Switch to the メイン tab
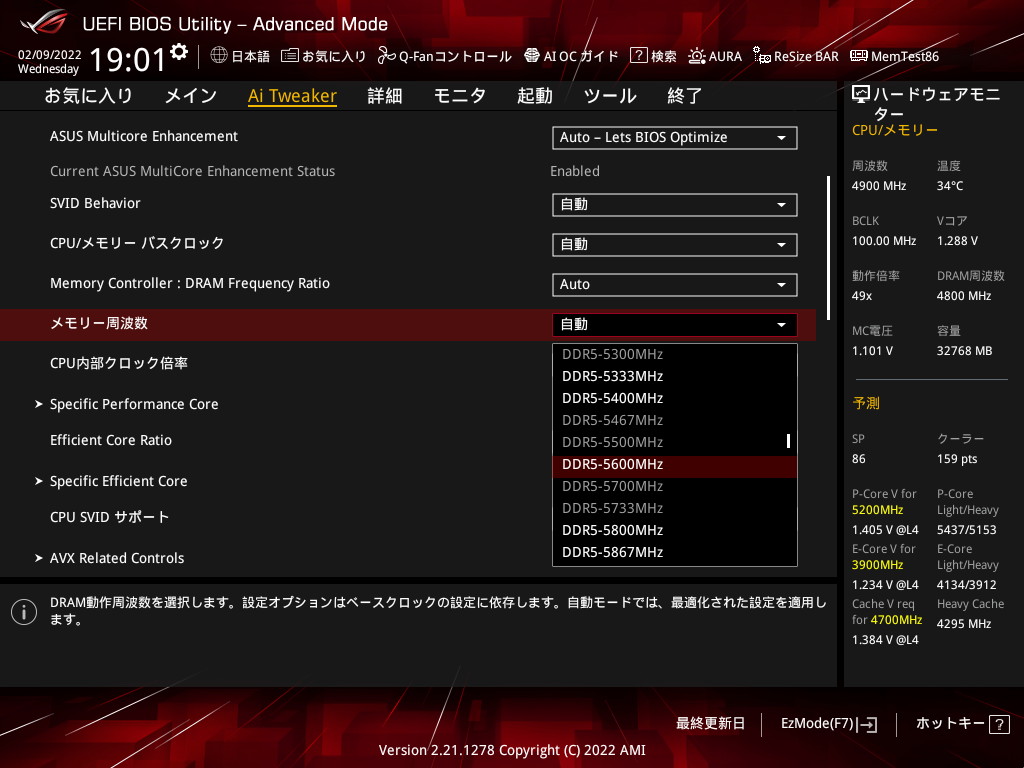The width and height of the screenshot is (1024, 768). point(191,96)
